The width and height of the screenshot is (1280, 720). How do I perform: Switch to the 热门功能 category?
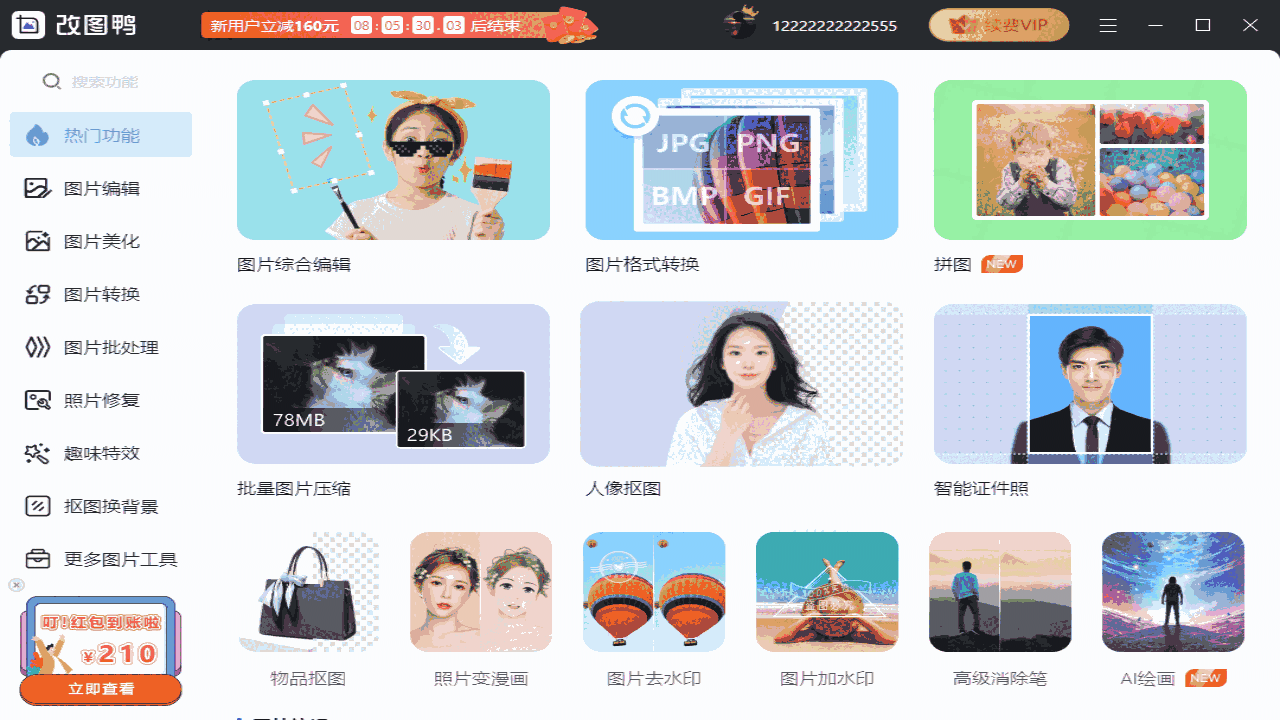tap(100, 134)
